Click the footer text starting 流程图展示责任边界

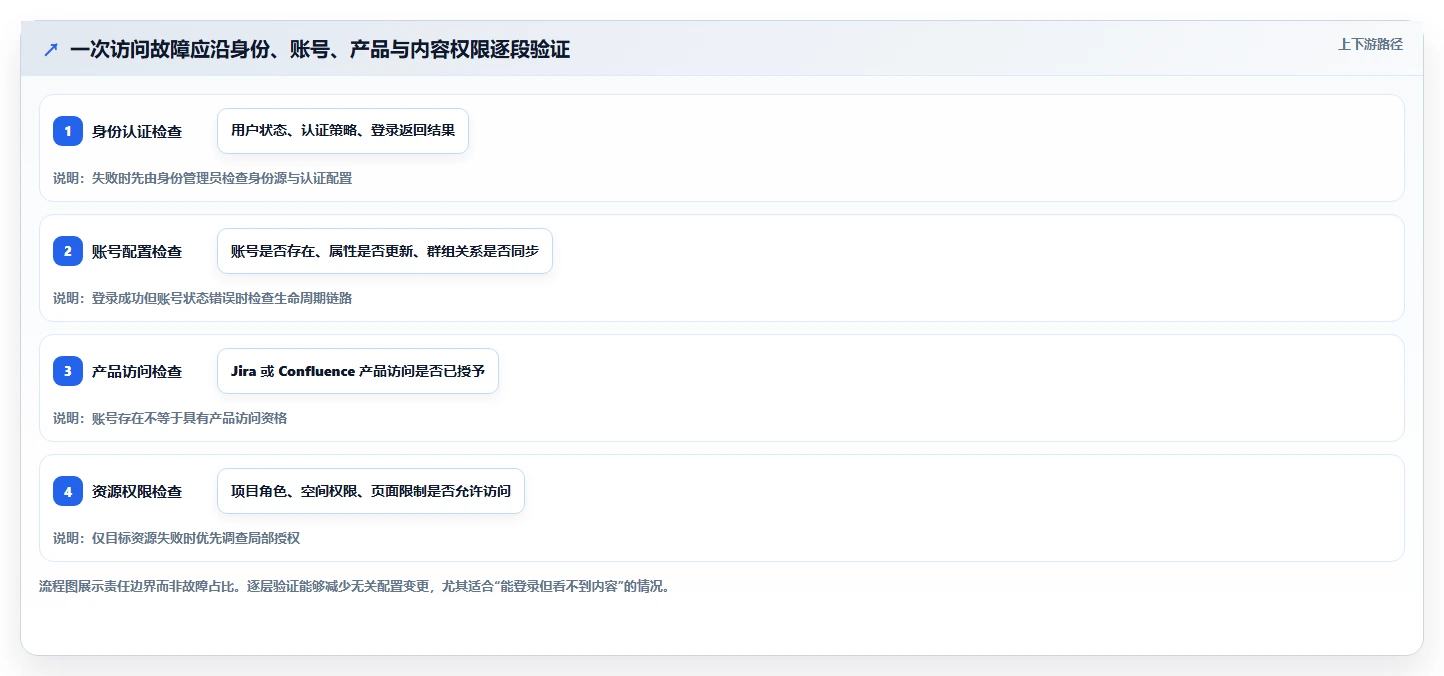(354, 586)
